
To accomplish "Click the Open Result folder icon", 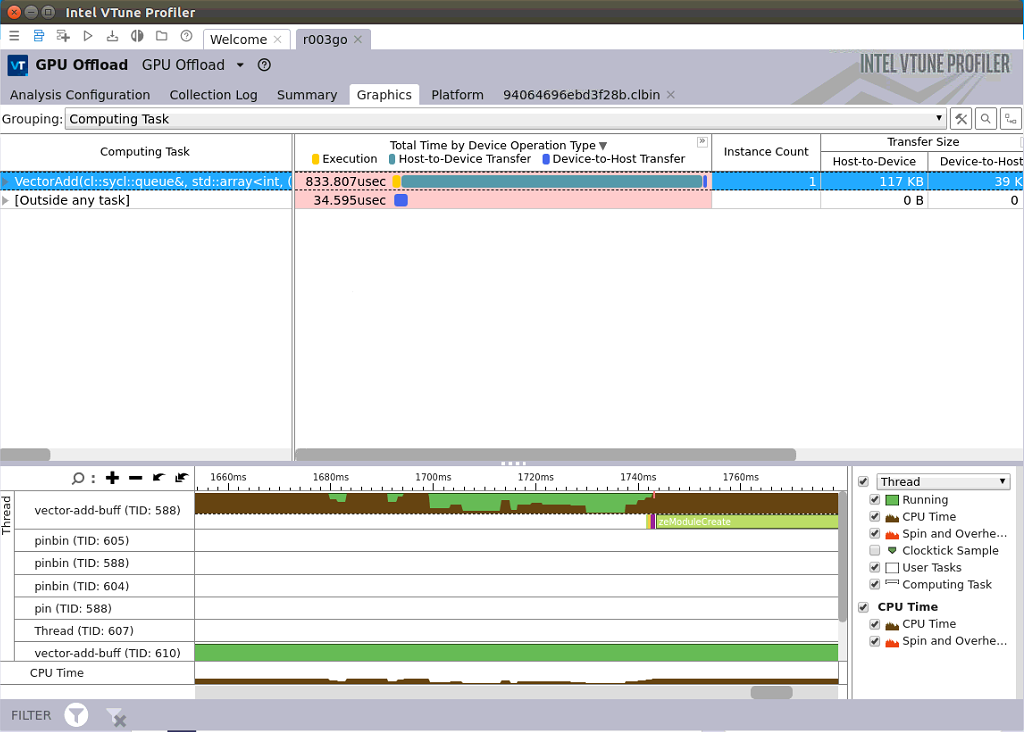I will (161, 36).
